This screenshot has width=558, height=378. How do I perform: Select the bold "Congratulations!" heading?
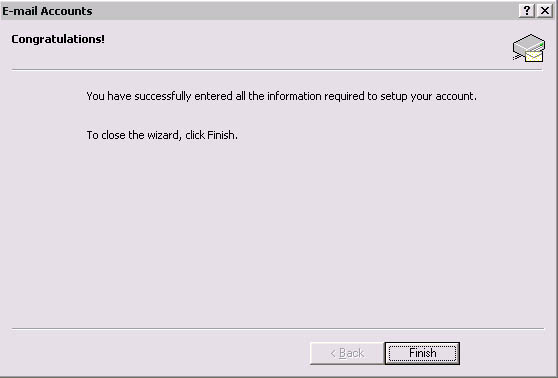click(58, 39)
